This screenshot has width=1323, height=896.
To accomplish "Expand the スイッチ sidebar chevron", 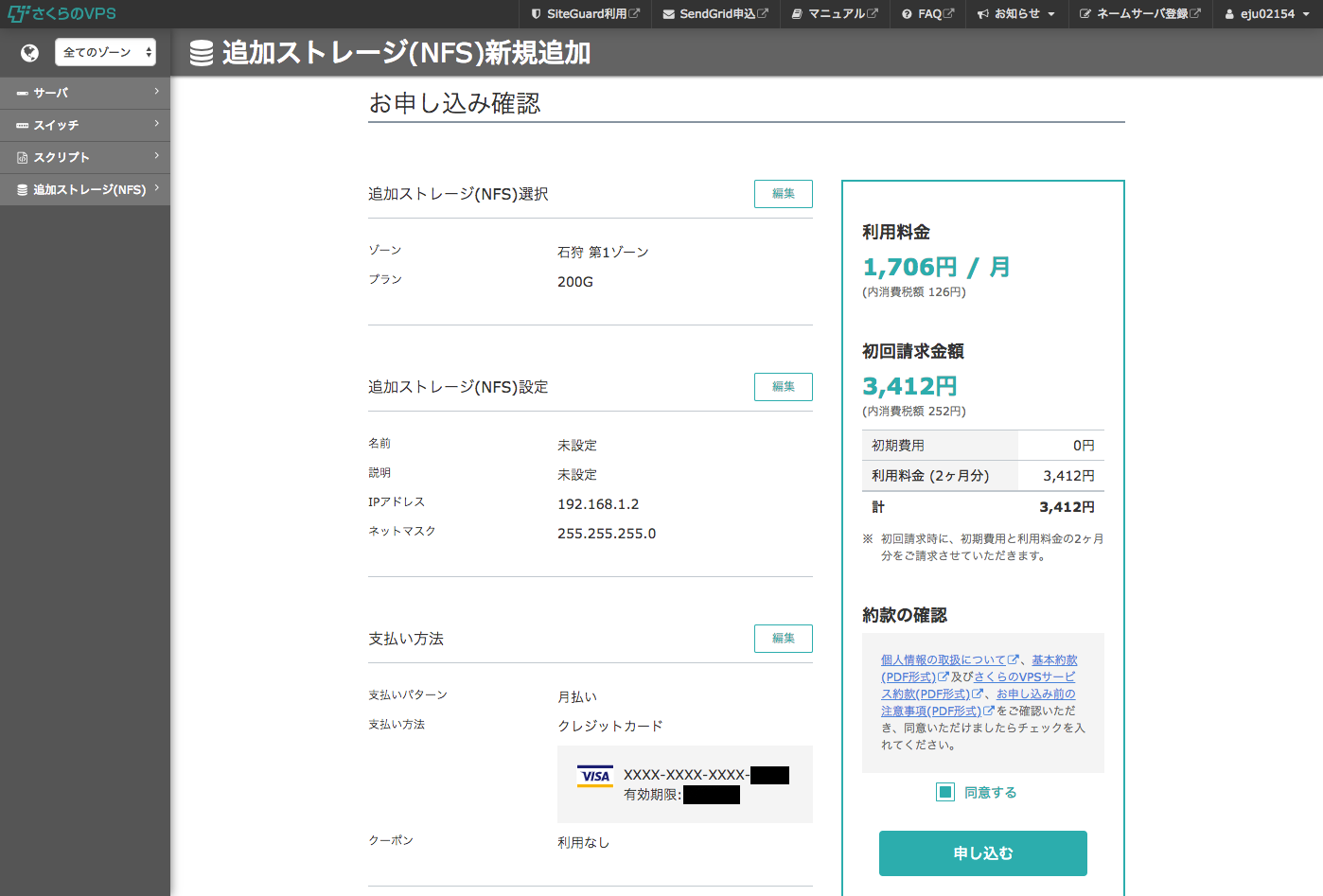I will point(156,123).
